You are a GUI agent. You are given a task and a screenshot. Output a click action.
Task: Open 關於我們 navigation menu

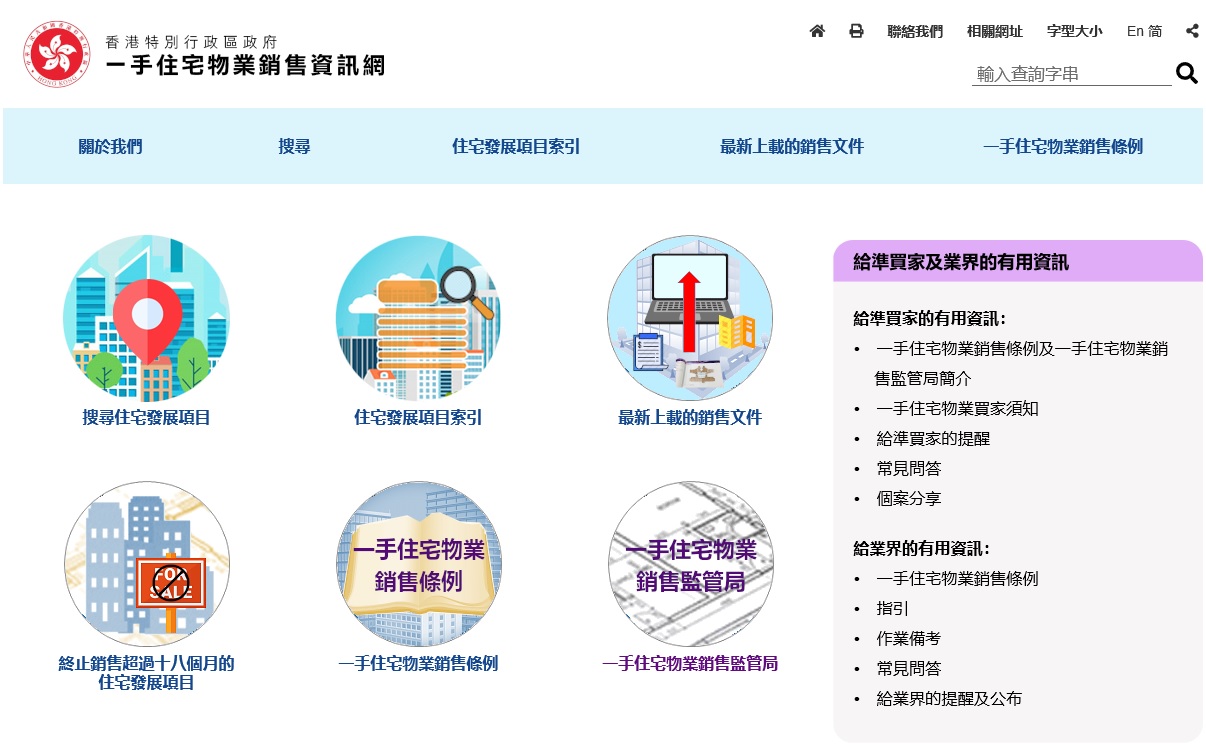(x=111, y=146)
